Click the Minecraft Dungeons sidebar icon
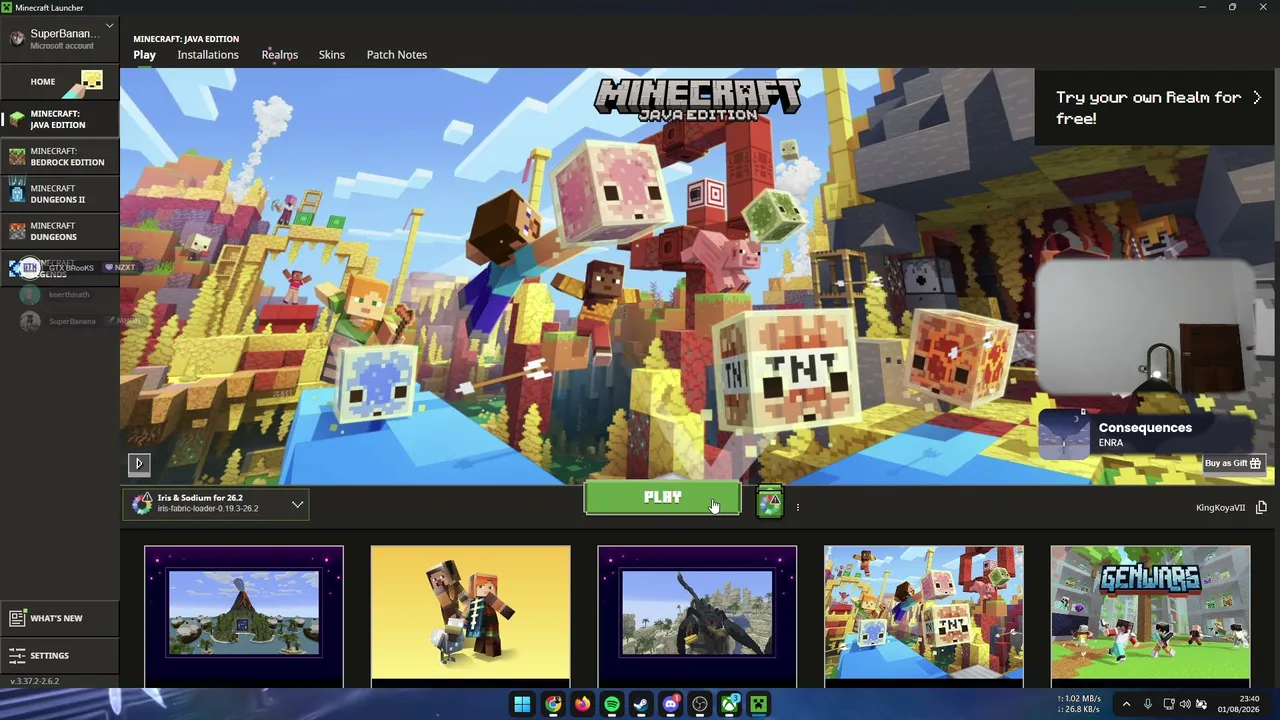 17,232
